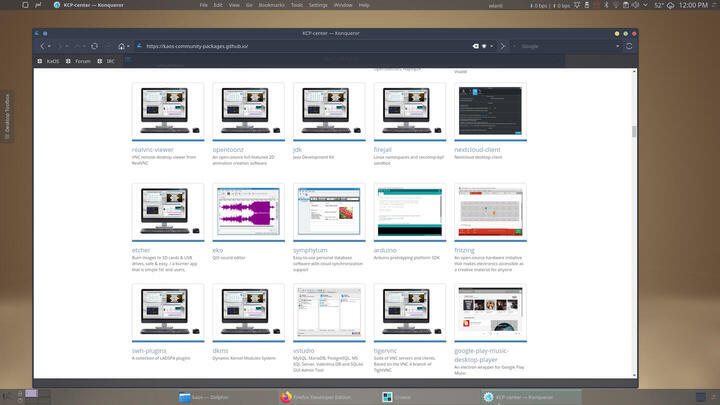
Task: Open the nextcloud-client package link
Action: tap(477, 150)
